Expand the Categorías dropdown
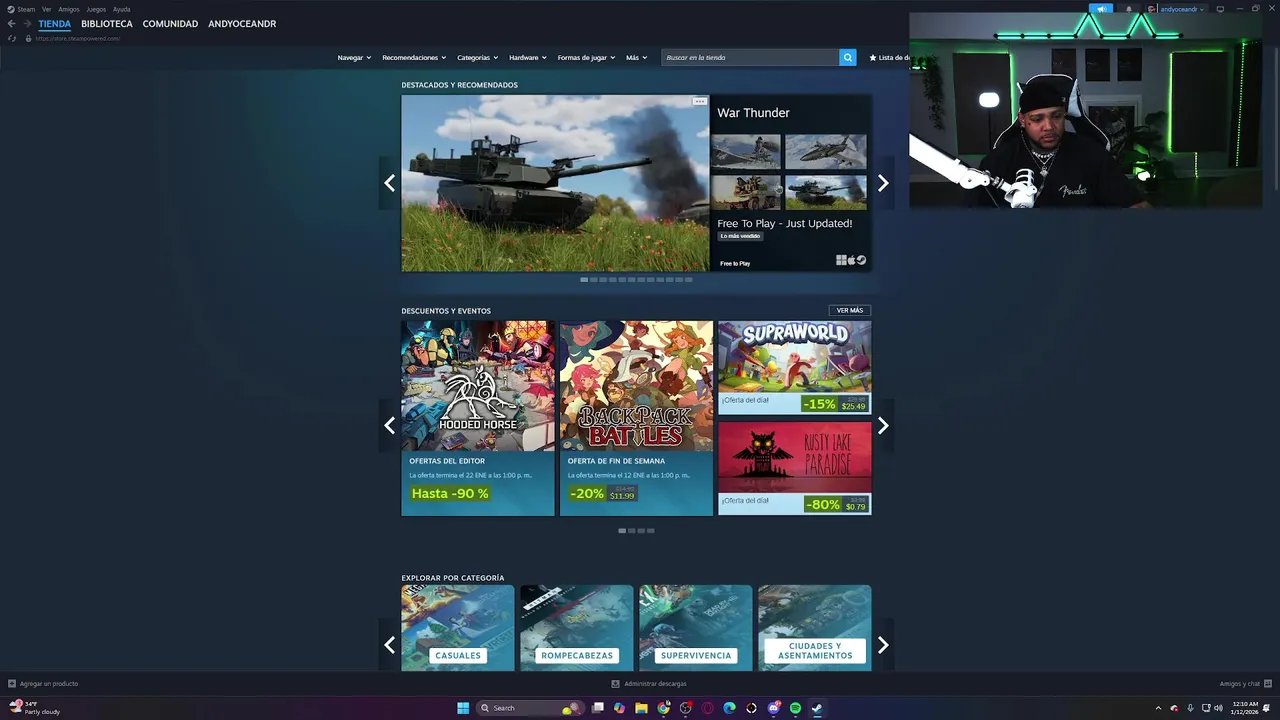The height and width of the screenshot is (720, 1280). [478, 57]
